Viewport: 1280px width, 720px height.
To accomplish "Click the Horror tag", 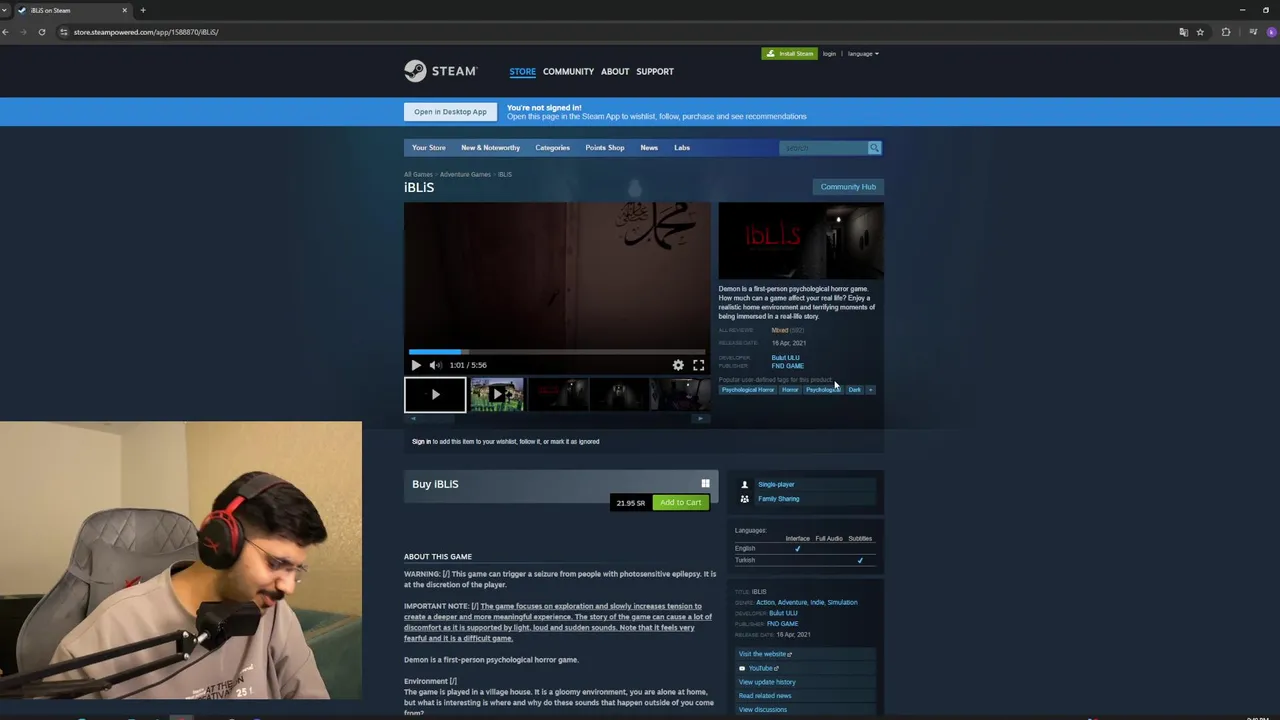I will point(790,390).
